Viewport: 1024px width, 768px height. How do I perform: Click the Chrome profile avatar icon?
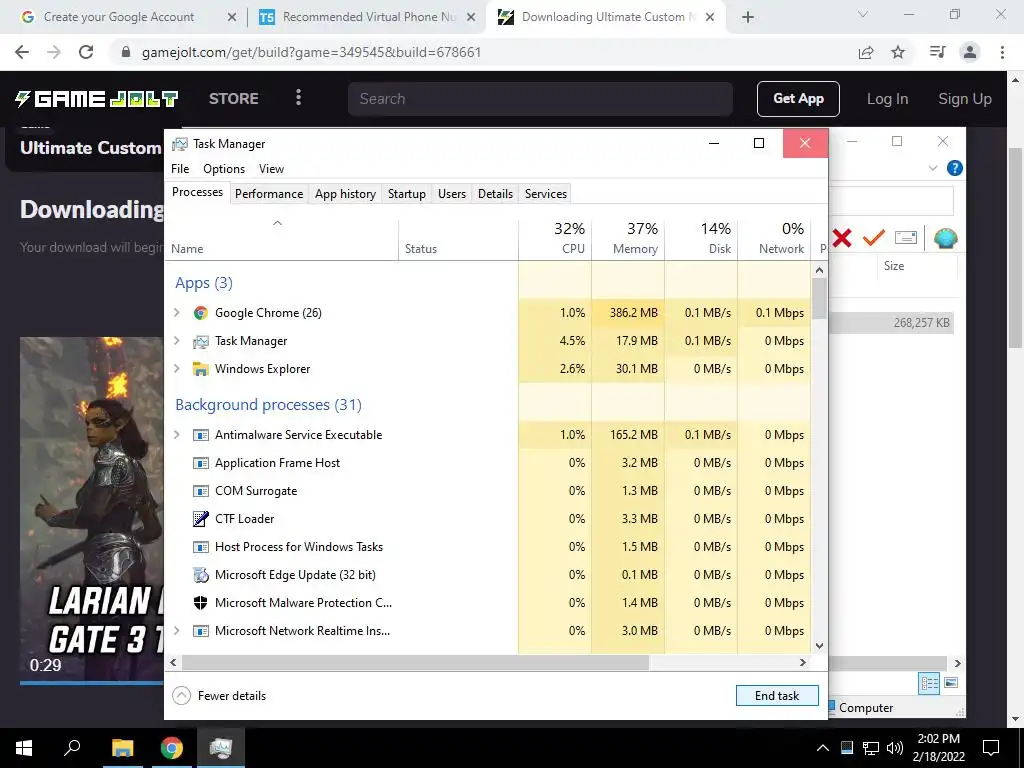(x=970, y=52)
